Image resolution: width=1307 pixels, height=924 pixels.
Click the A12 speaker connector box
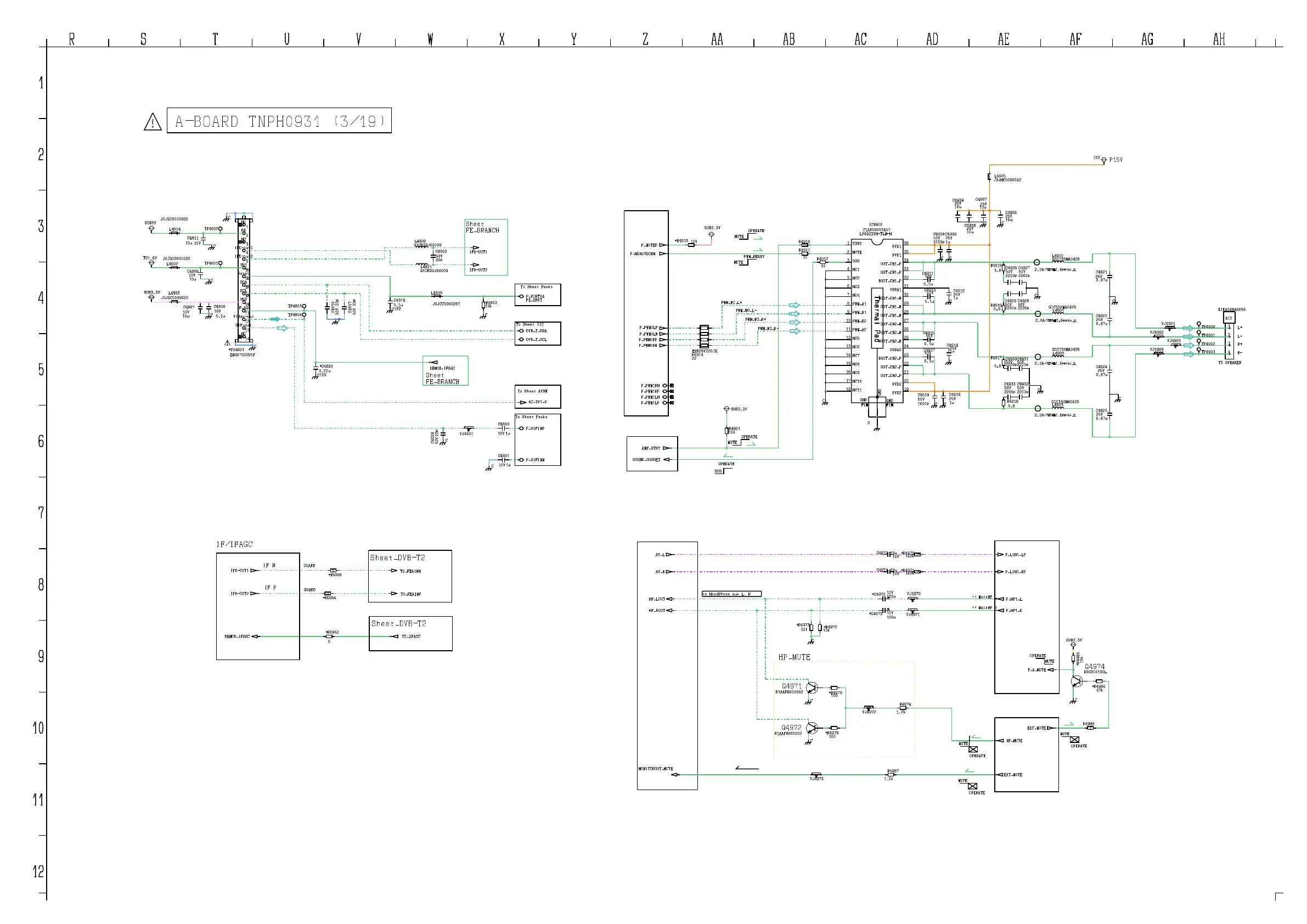(1229, 318)
